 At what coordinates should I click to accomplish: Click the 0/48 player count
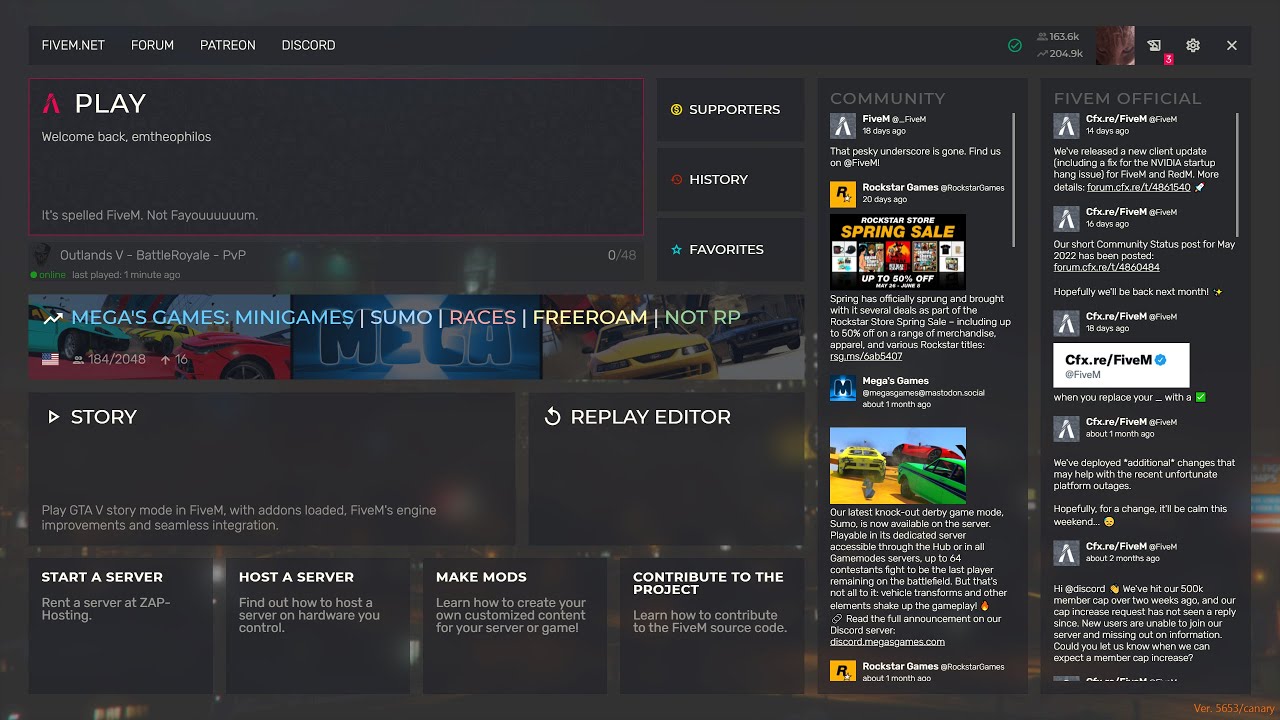[x=622, y=255]
